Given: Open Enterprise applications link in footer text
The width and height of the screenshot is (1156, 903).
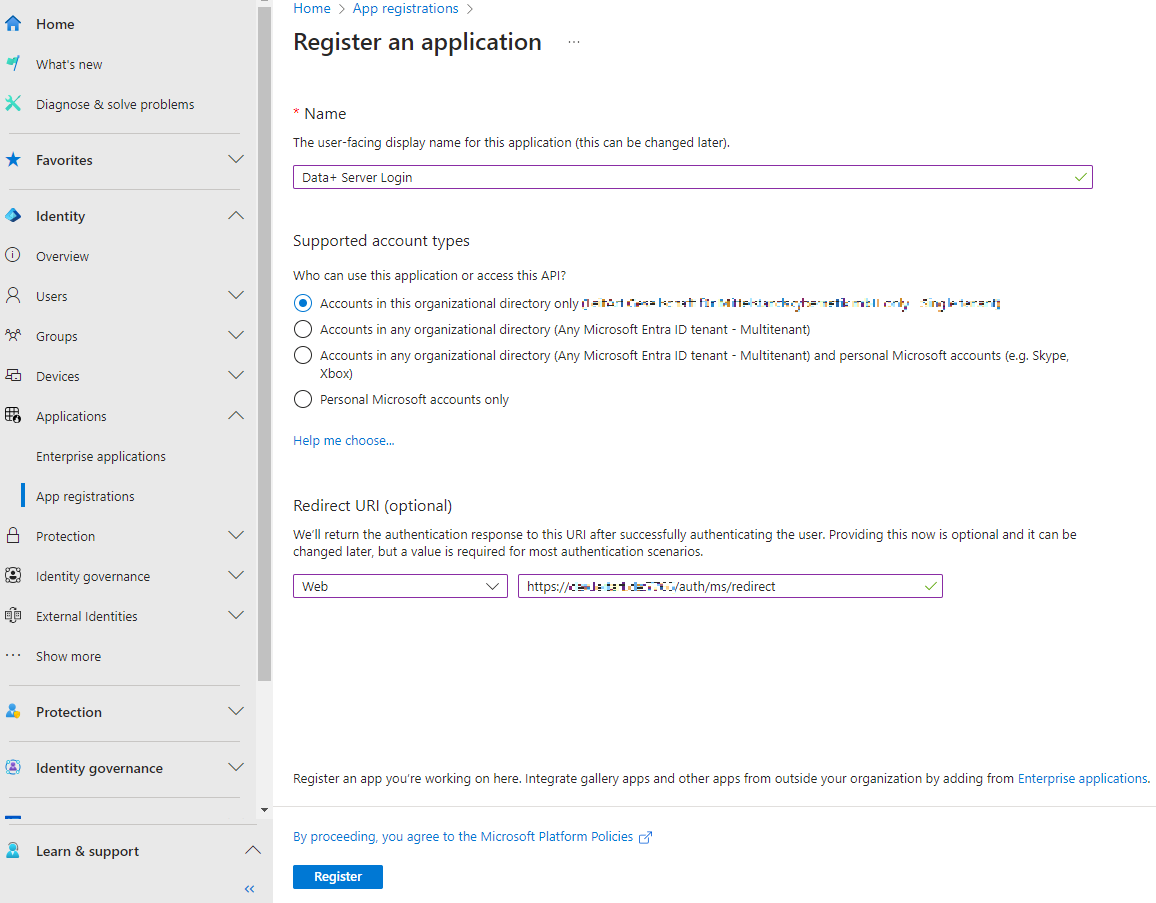Looking at the screenshot, I should click(1082, 778).
